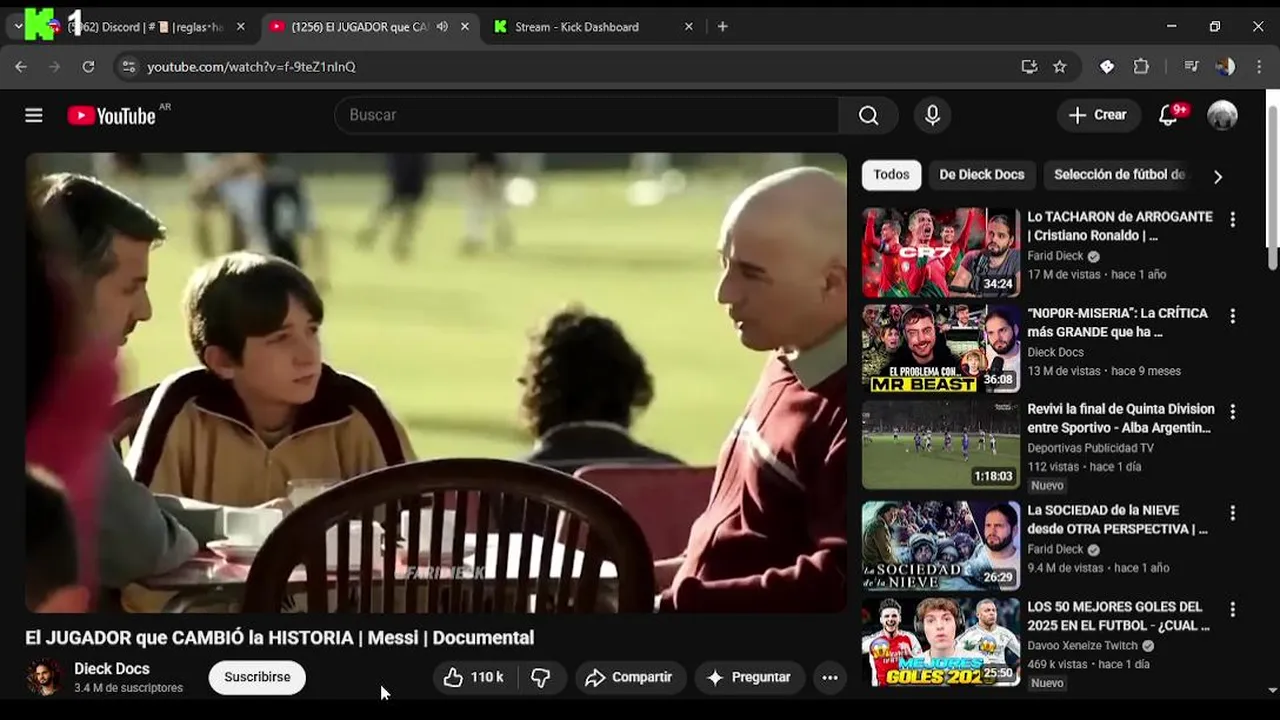Select the De Dieck Docs filter chip
This screenshot has width=1280, height=720.
pos(982,175)
